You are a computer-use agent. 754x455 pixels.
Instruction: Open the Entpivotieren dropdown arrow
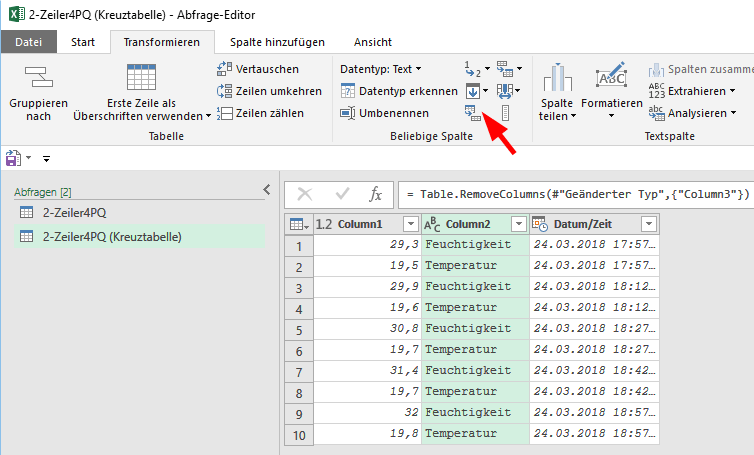click(x=519, y=69)
